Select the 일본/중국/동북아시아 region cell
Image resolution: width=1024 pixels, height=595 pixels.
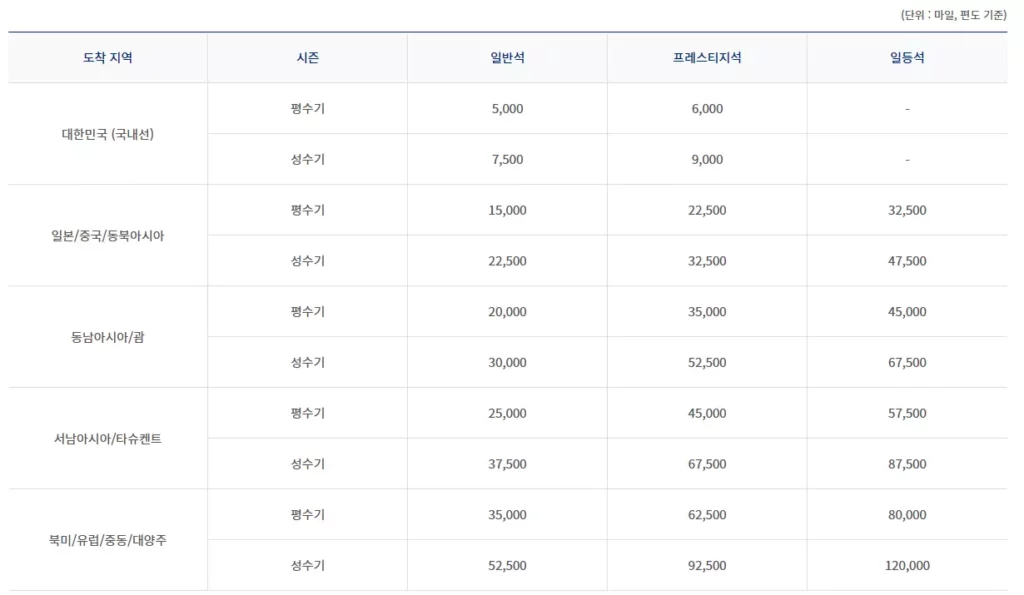coord(108,236)
